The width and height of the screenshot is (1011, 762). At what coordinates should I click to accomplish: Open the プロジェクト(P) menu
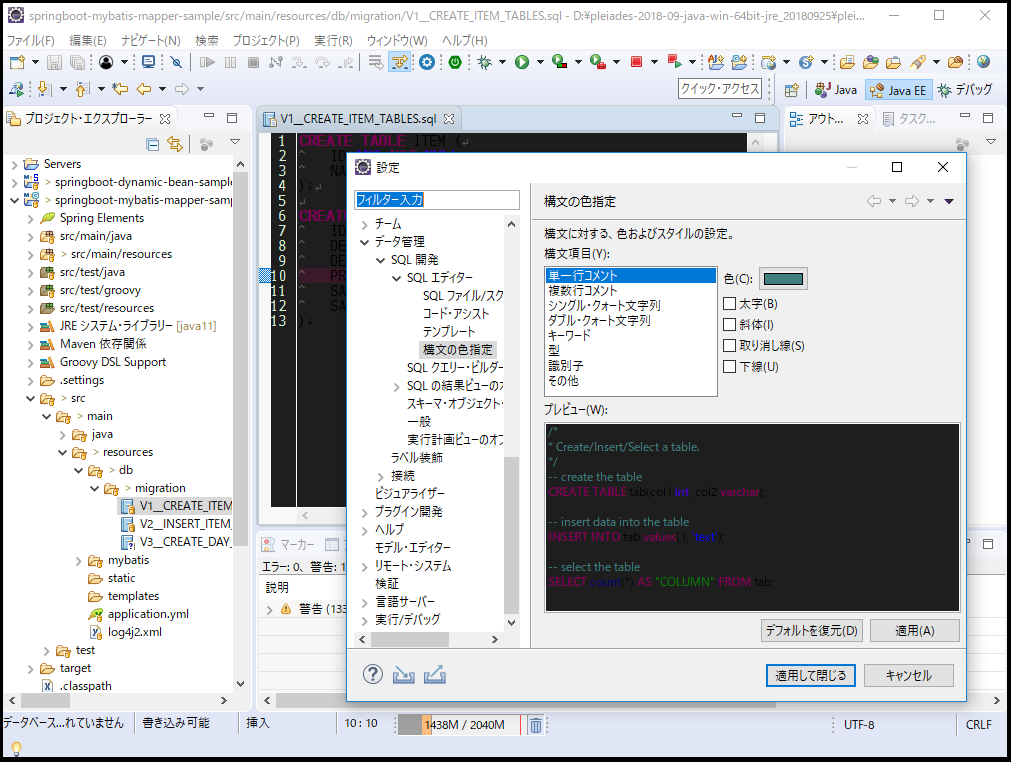[x=266, y=41]
